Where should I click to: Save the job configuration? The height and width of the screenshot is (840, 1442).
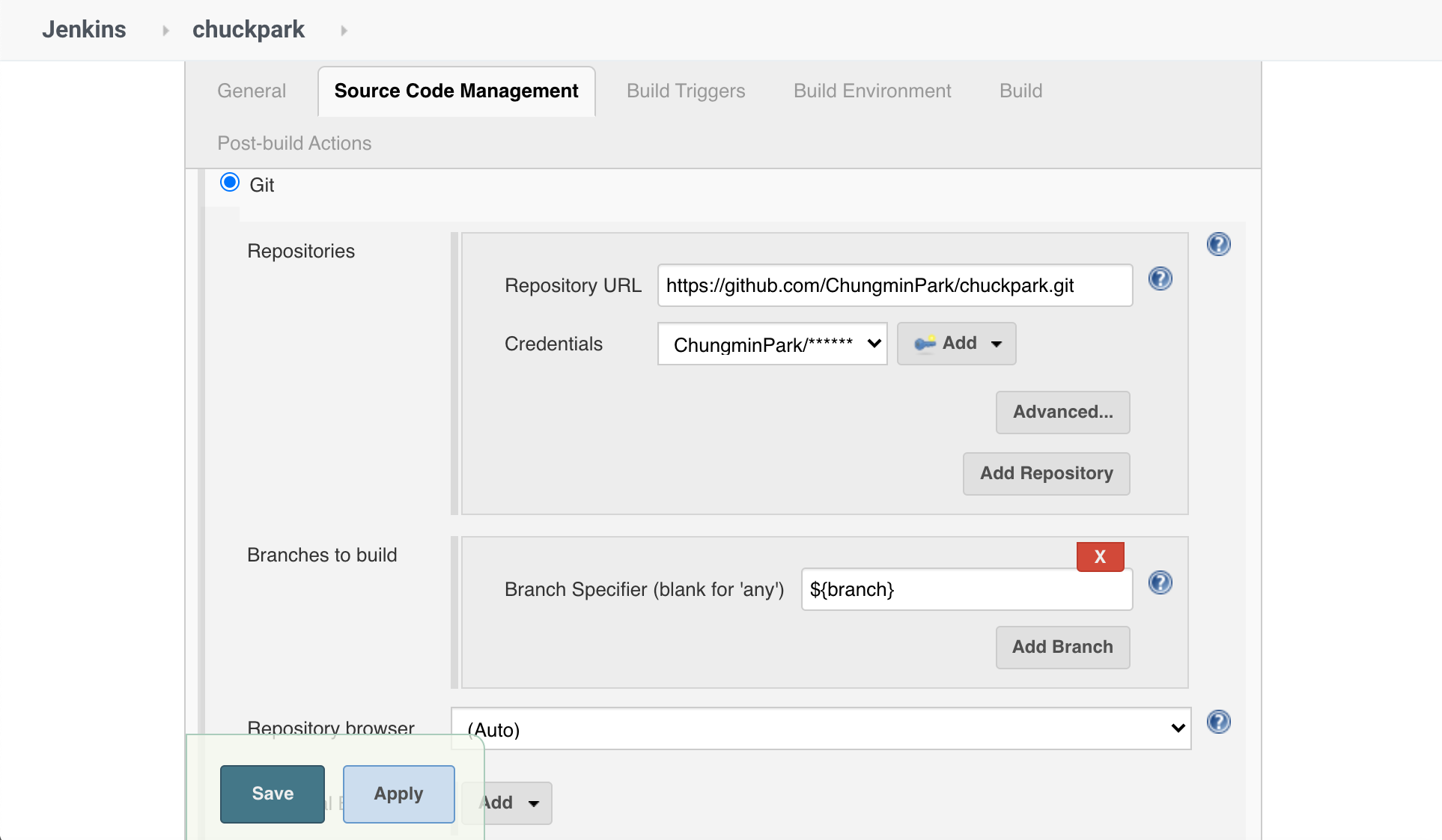coord(273,794)
